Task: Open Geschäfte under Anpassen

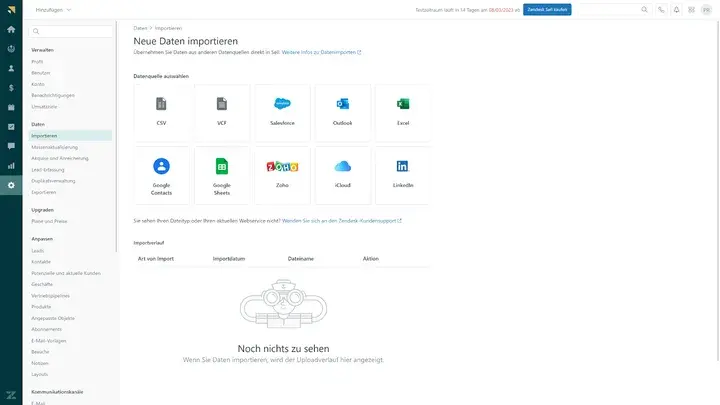Action: coord(42,284)
